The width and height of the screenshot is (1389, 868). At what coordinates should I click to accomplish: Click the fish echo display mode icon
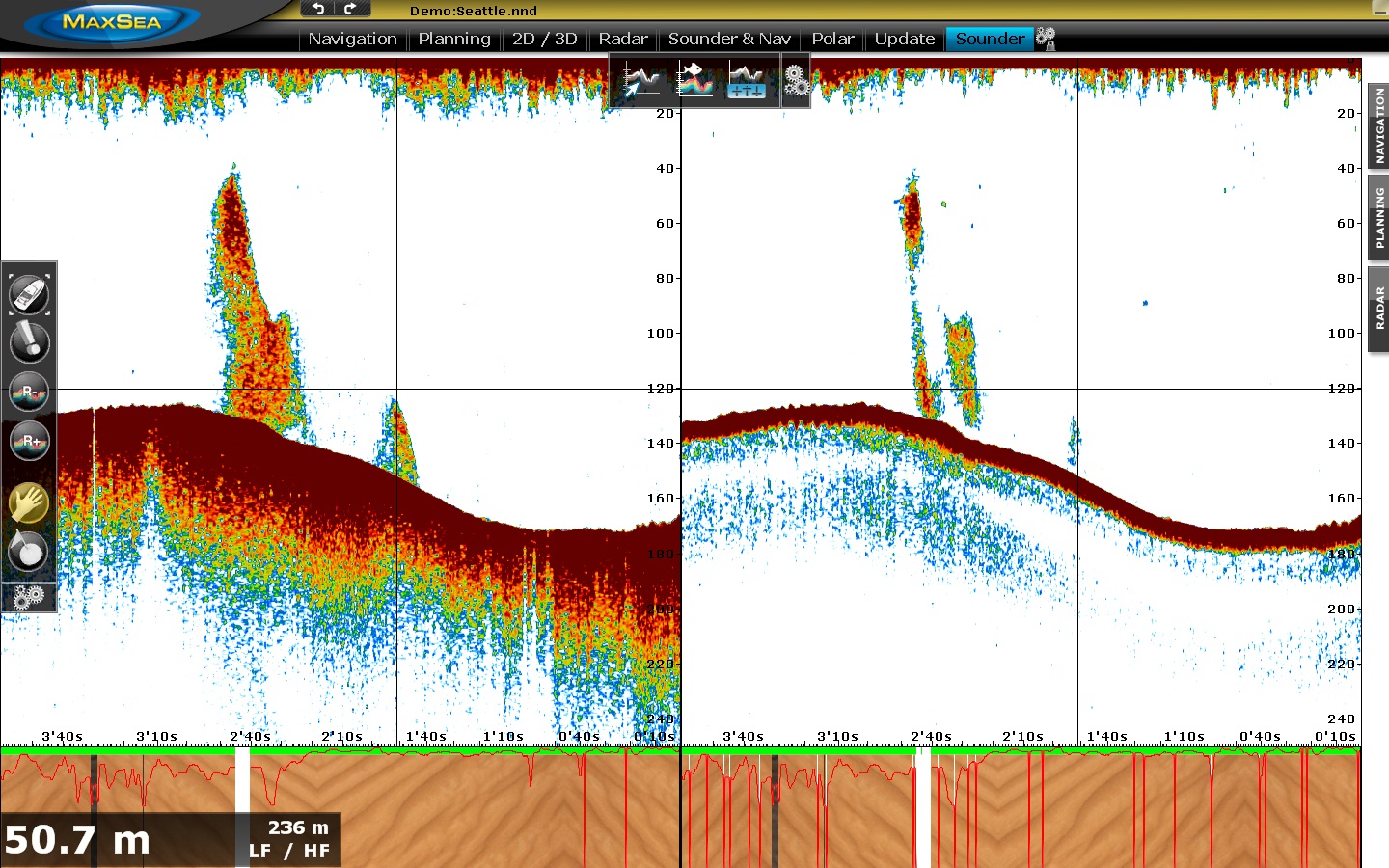coord(695,79)
